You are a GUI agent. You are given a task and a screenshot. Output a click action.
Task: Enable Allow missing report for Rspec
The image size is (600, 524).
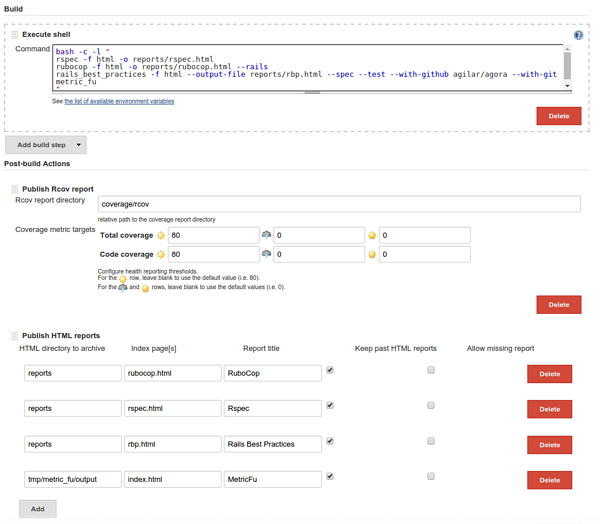pos(431,406)
